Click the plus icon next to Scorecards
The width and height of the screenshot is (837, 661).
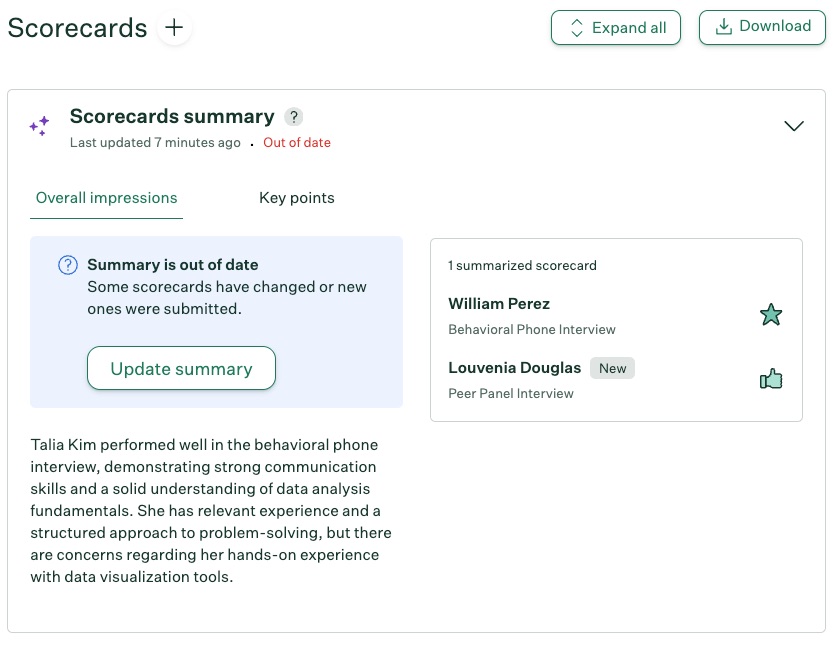click(x=174, y=28)
